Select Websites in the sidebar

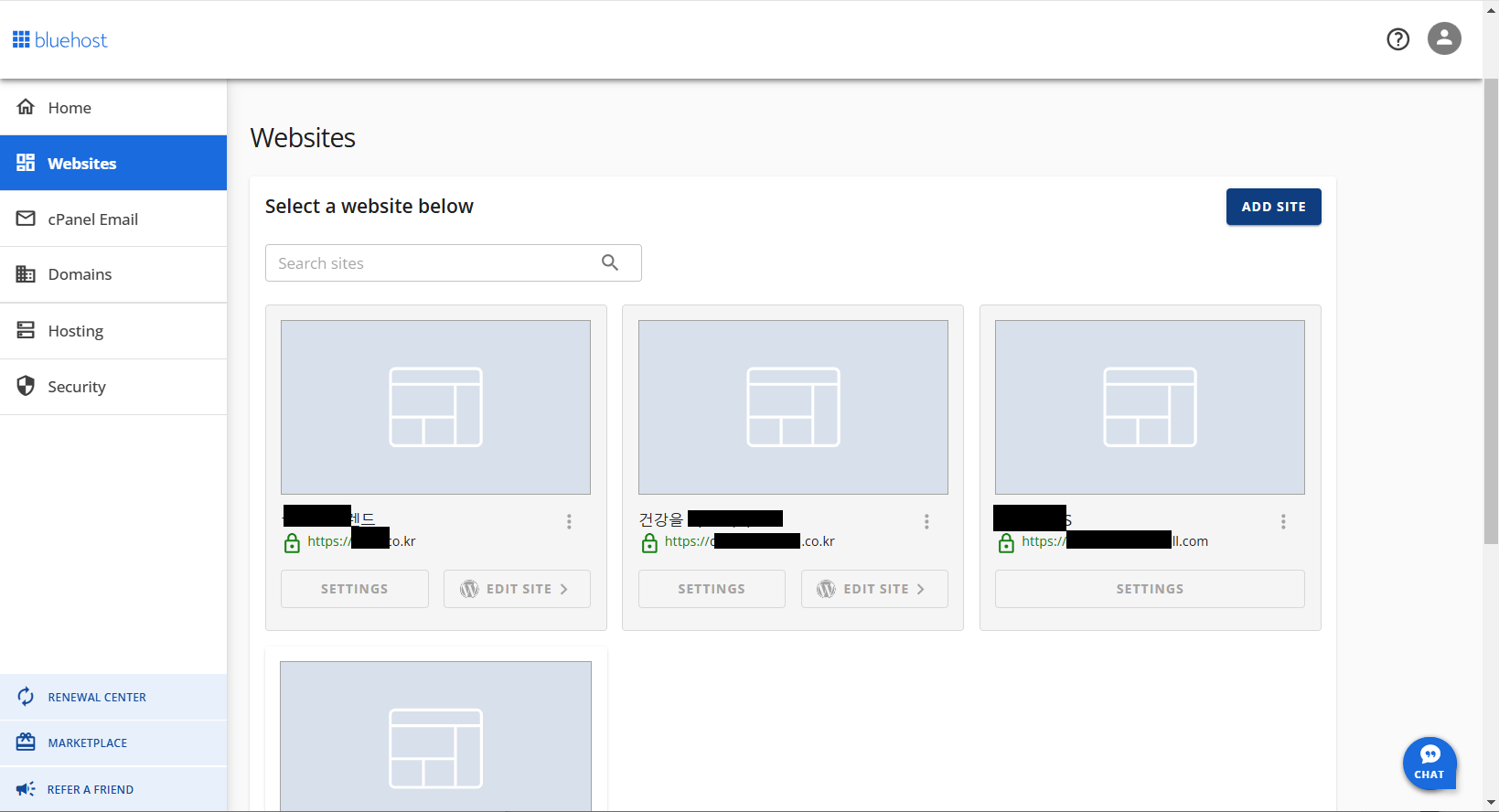pos(113,163)
